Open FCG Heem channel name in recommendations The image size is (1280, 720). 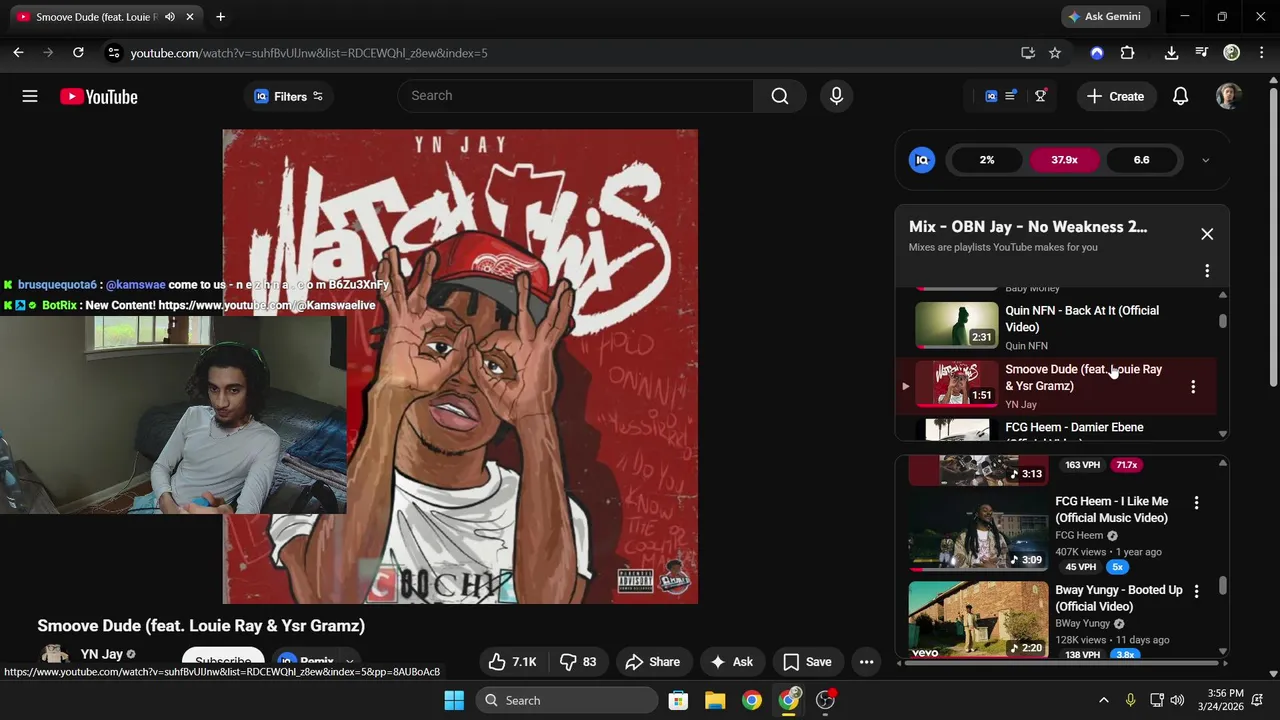(x=1079, y=535)
